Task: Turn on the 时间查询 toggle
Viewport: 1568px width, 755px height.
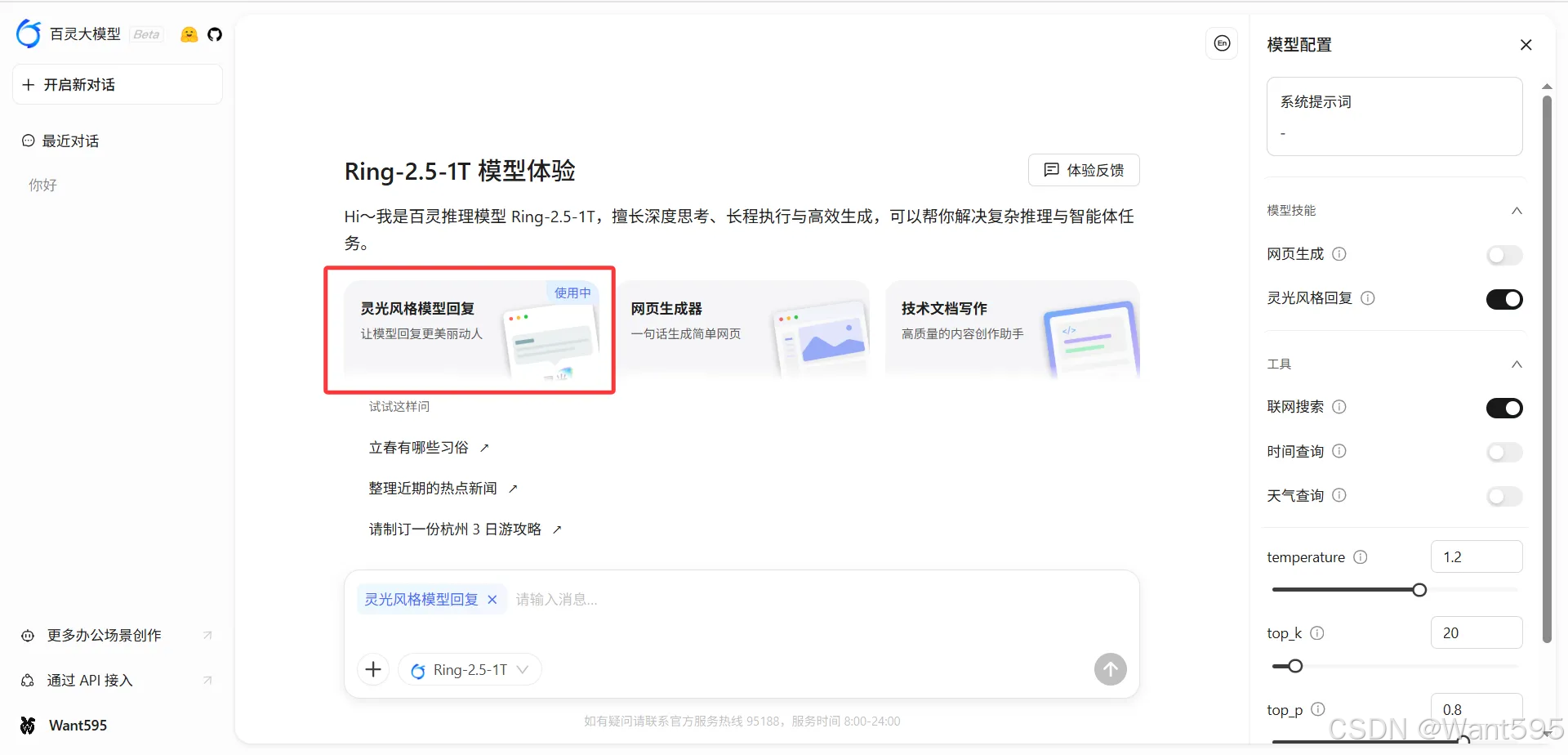Action: point(1503,452)
